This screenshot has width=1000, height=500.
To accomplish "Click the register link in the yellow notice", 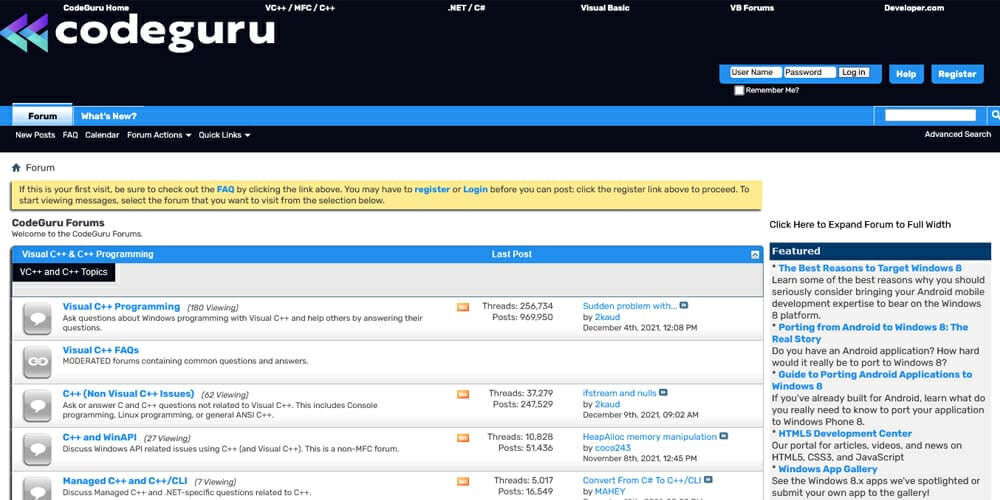I will point(432,189).
